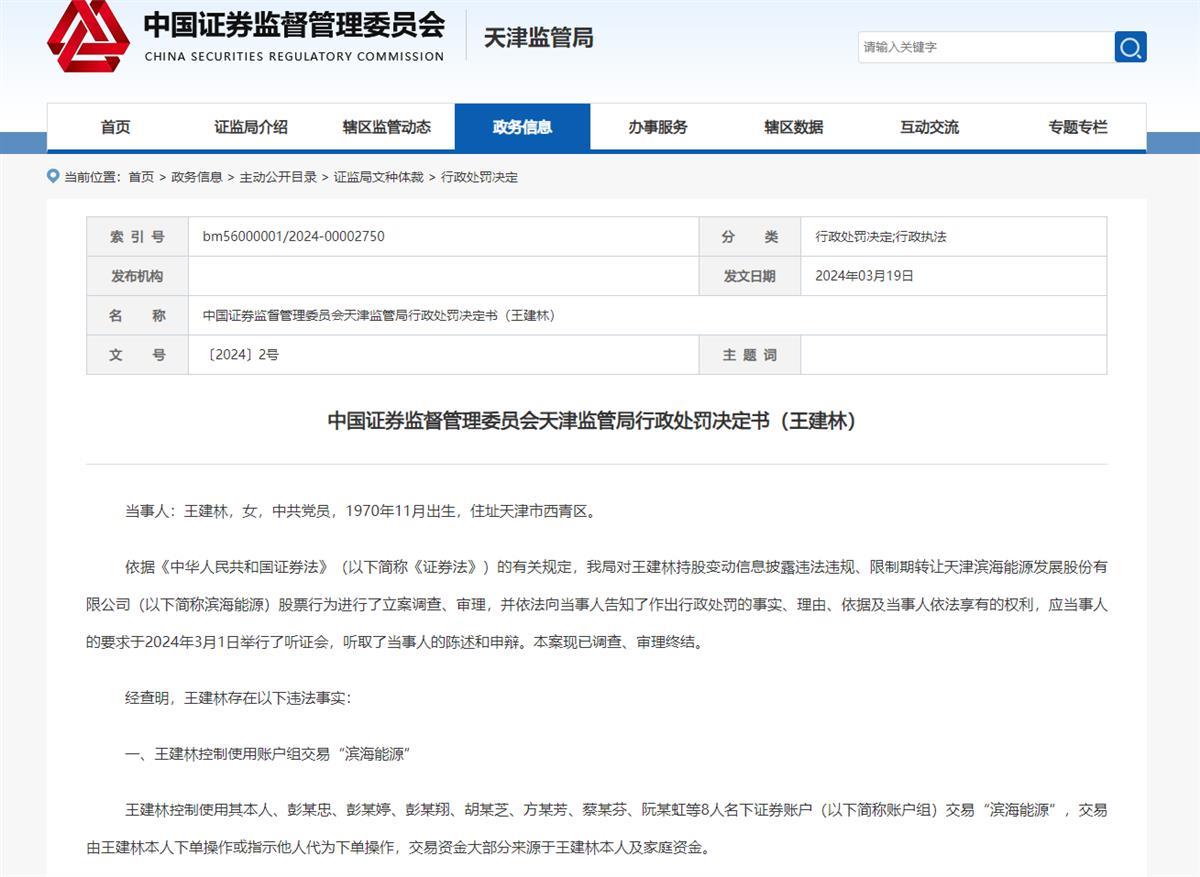1200x877 pixels.
Task: Go to 主动公开目录 in the breadcrumb
Action: 278,177
